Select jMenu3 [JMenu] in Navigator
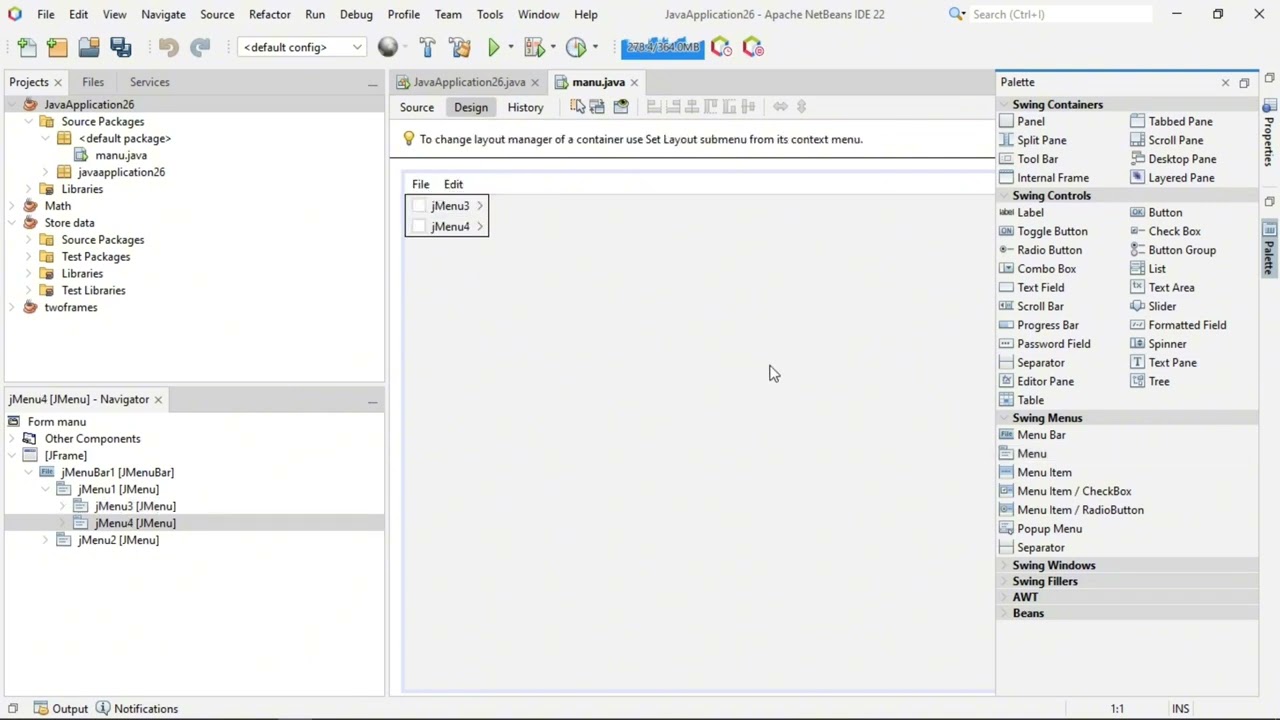 [x=135, y=506]
